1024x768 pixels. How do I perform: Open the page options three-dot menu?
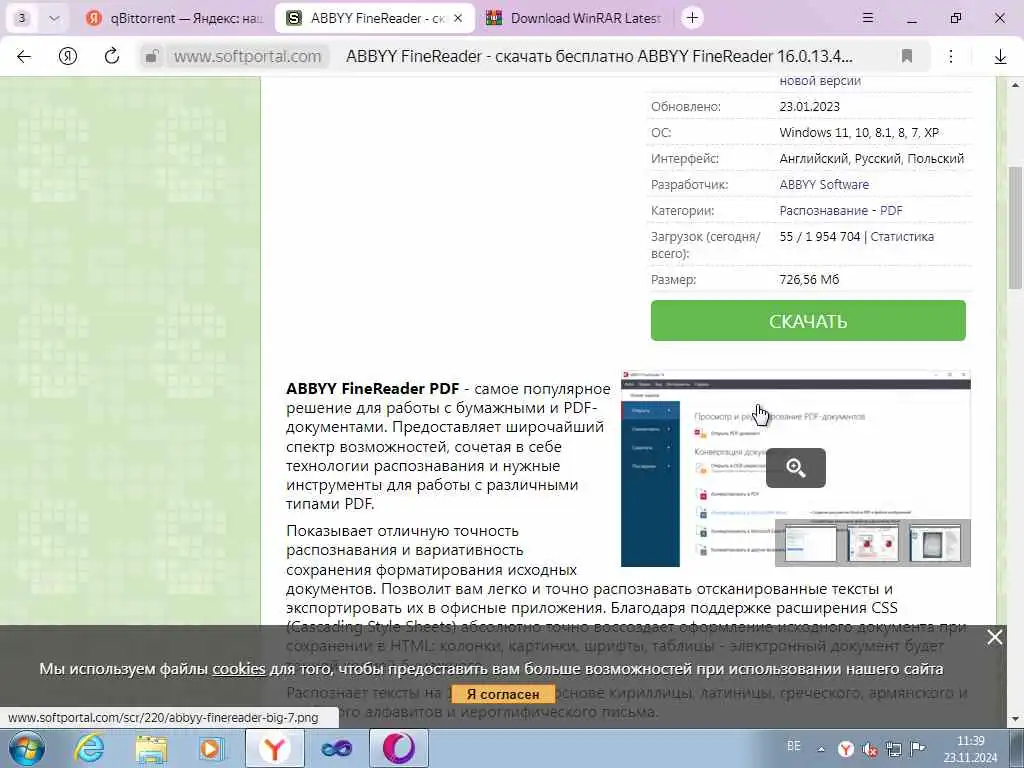coord(951,57)
